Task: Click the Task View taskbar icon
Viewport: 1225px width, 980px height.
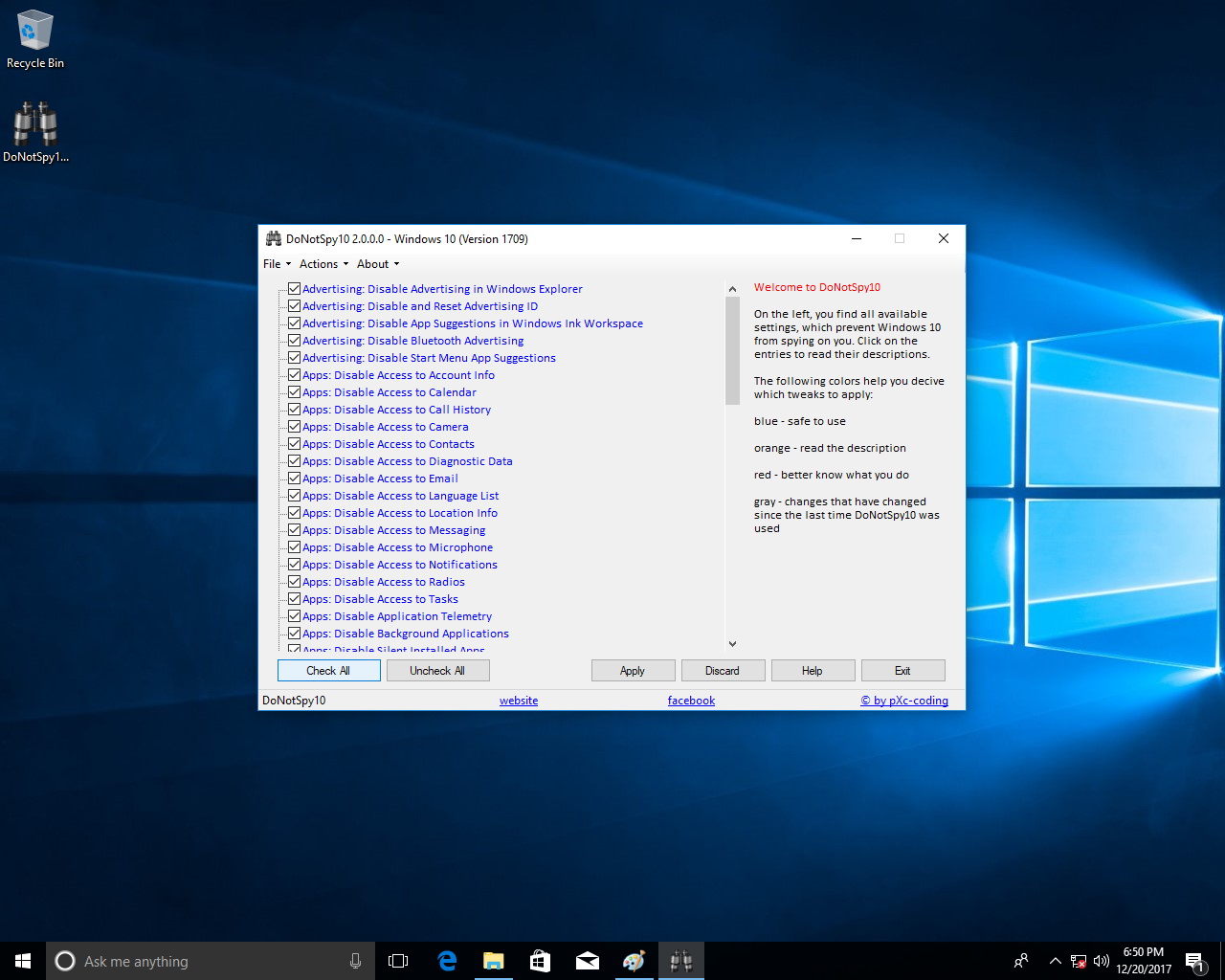Action: (x=398, y=961)
